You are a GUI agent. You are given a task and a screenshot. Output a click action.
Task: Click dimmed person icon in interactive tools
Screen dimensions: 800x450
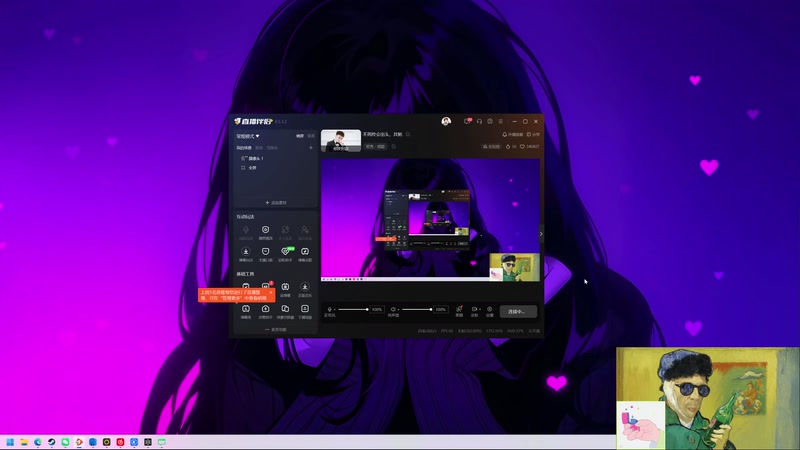click(x=305, y=232)
